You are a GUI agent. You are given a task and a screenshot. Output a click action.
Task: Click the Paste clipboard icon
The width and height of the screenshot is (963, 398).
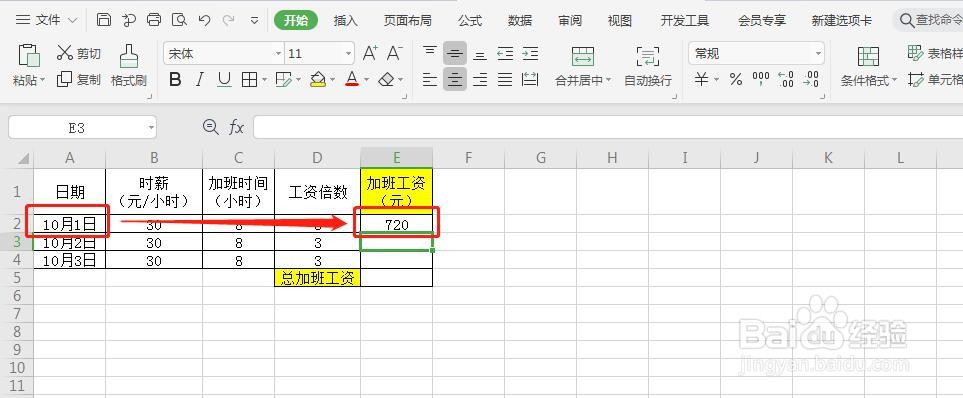29,55
